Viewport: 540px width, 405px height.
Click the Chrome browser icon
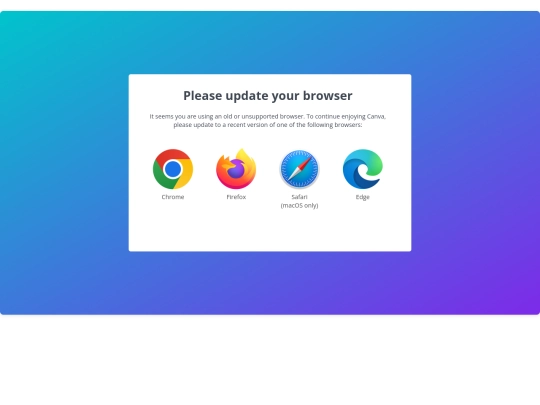coord(173,169)
